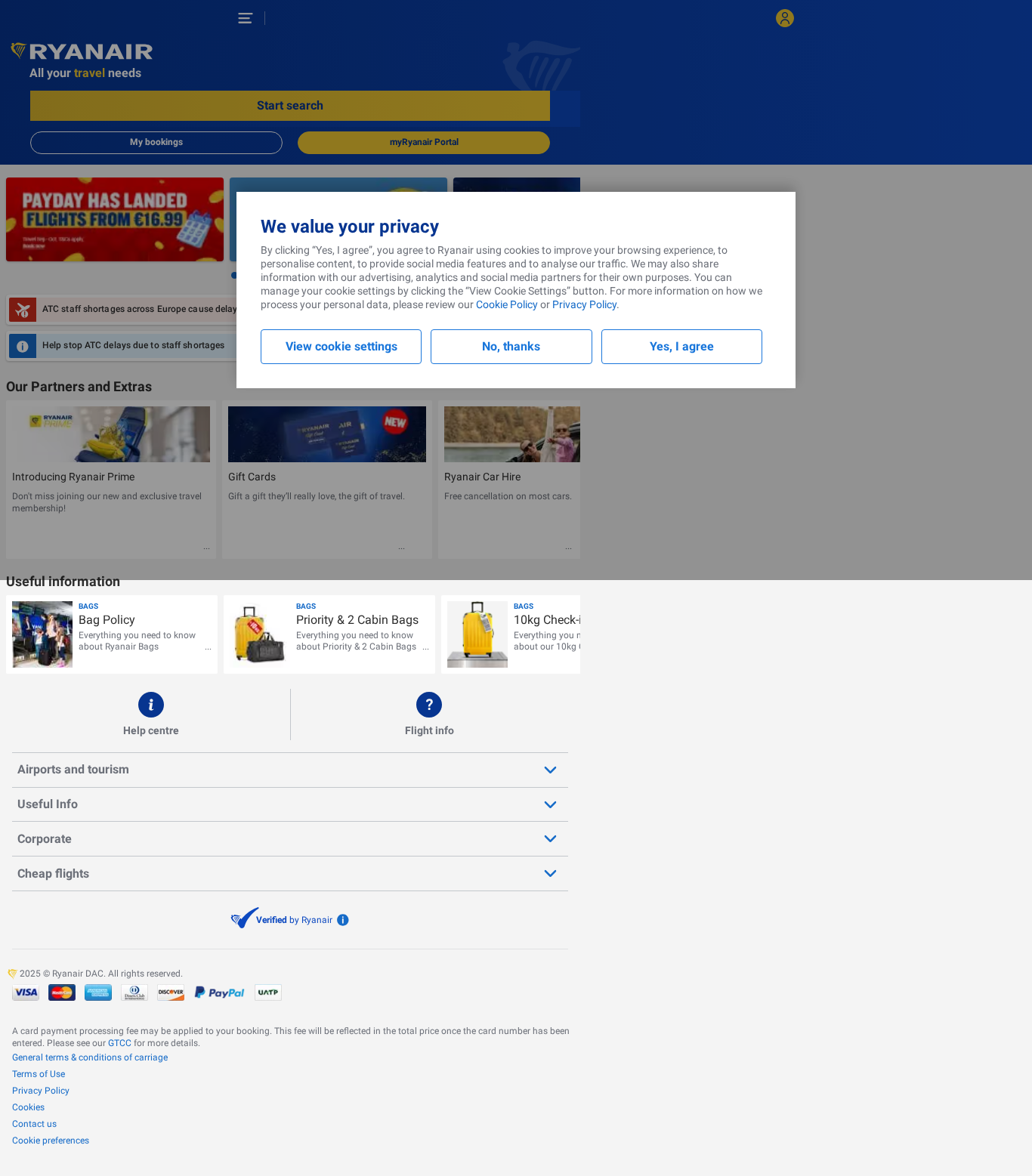The image size is (1032, 1176).
Task: Click the American Express payment icon
Action: [98, 992]
